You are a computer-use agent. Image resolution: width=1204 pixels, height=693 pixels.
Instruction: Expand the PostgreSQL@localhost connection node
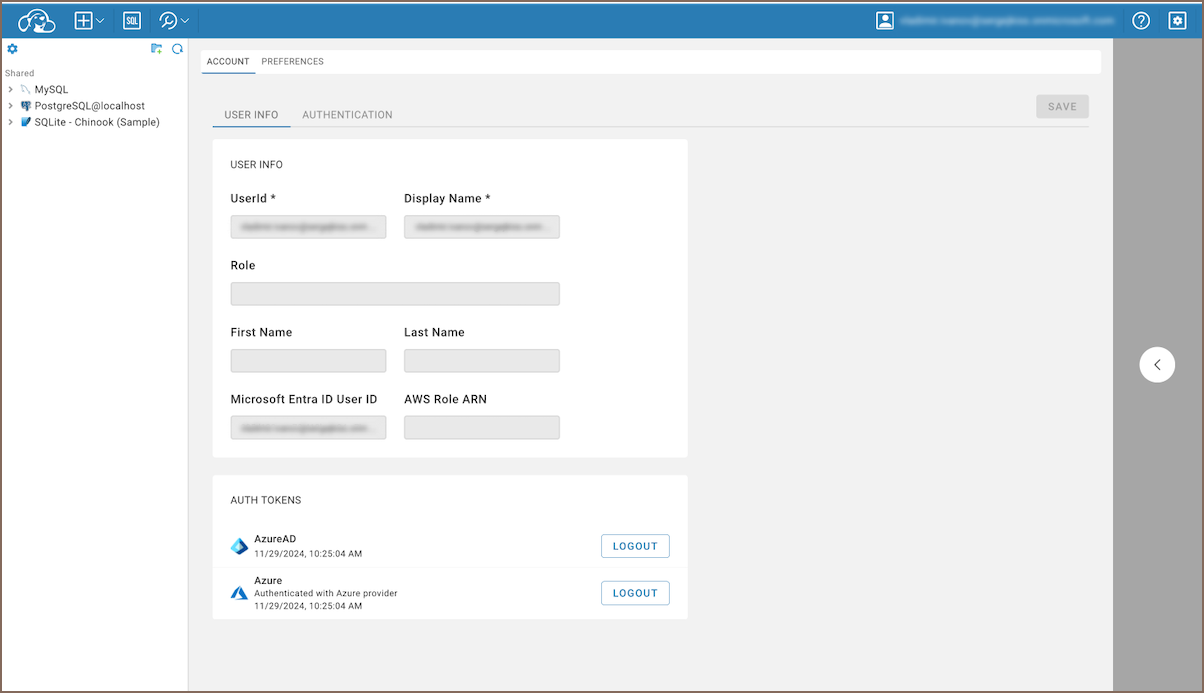tap(10, 106)
